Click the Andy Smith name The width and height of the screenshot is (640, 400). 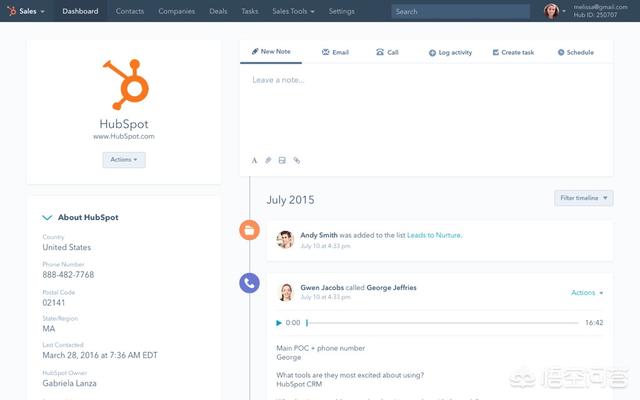[319, 235]
